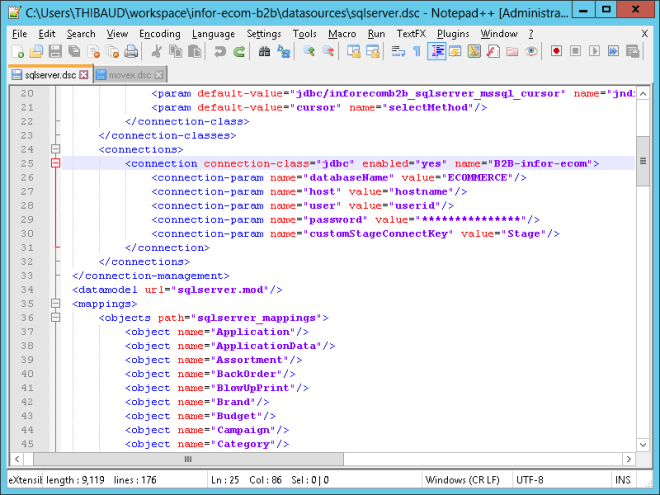Close the sqlserver.dsc tab
660x495 pixels.
tap(84, 75)
